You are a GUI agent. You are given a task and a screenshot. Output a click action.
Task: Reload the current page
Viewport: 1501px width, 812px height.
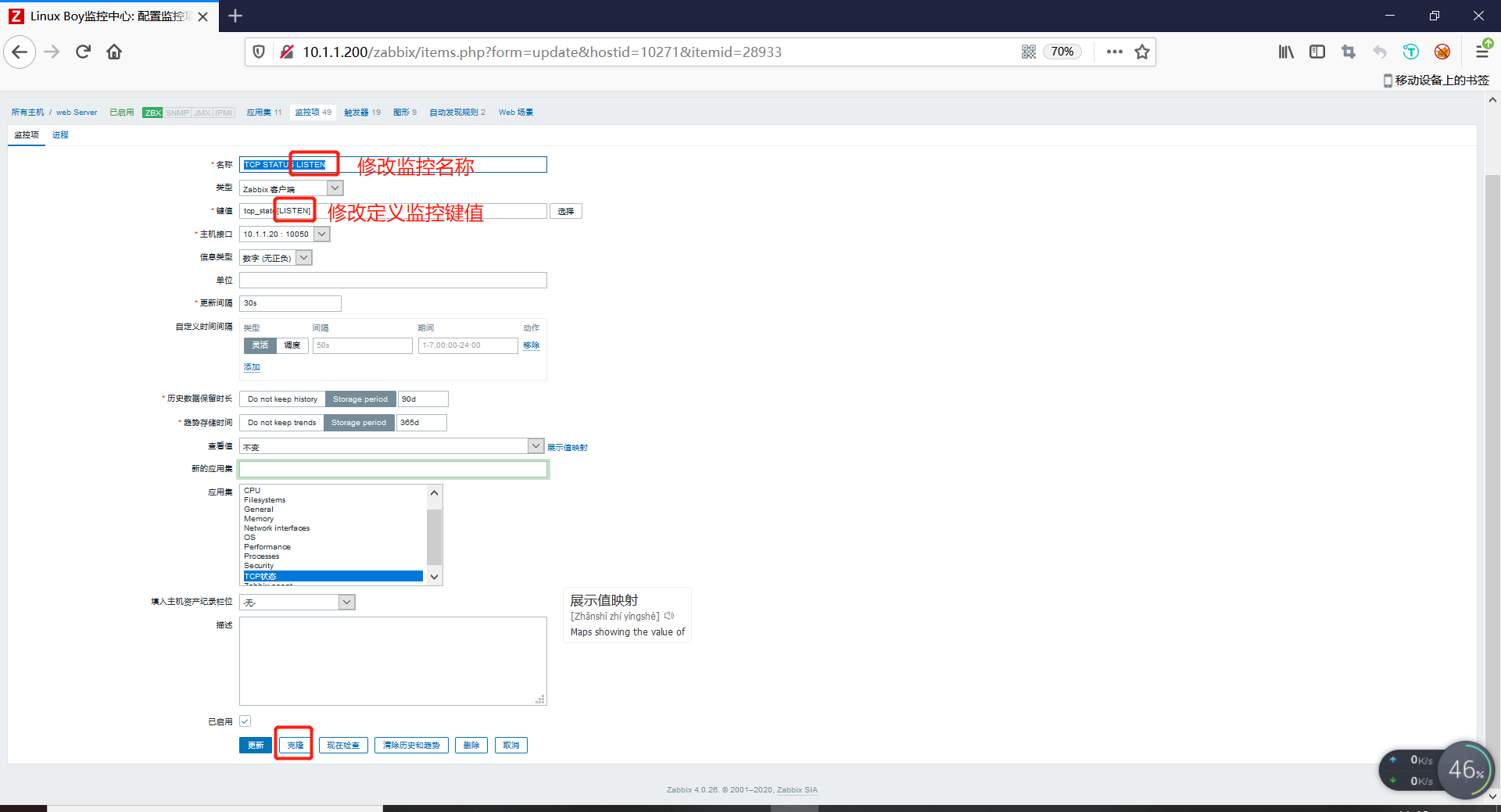click(x=83, y=52)
